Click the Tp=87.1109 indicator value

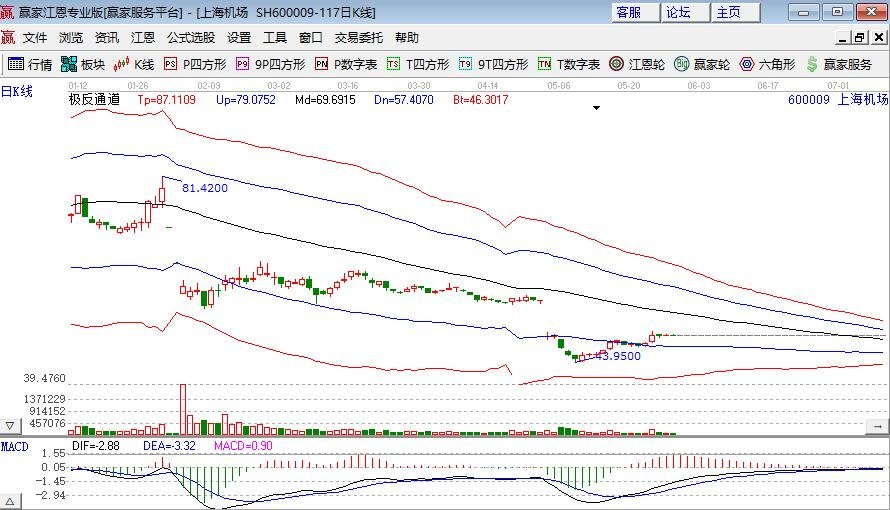(166, 100)
